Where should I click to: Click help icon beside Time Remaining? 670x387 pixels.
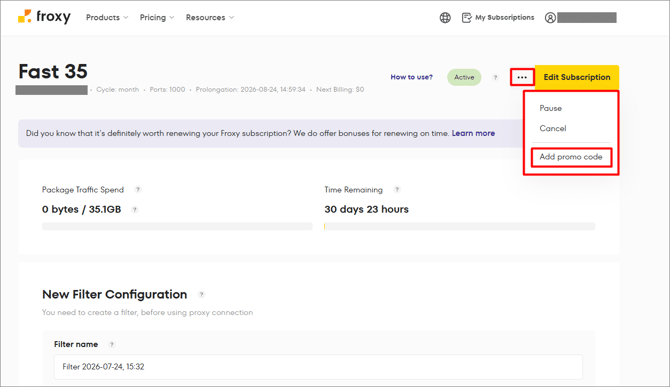point(397,189)
